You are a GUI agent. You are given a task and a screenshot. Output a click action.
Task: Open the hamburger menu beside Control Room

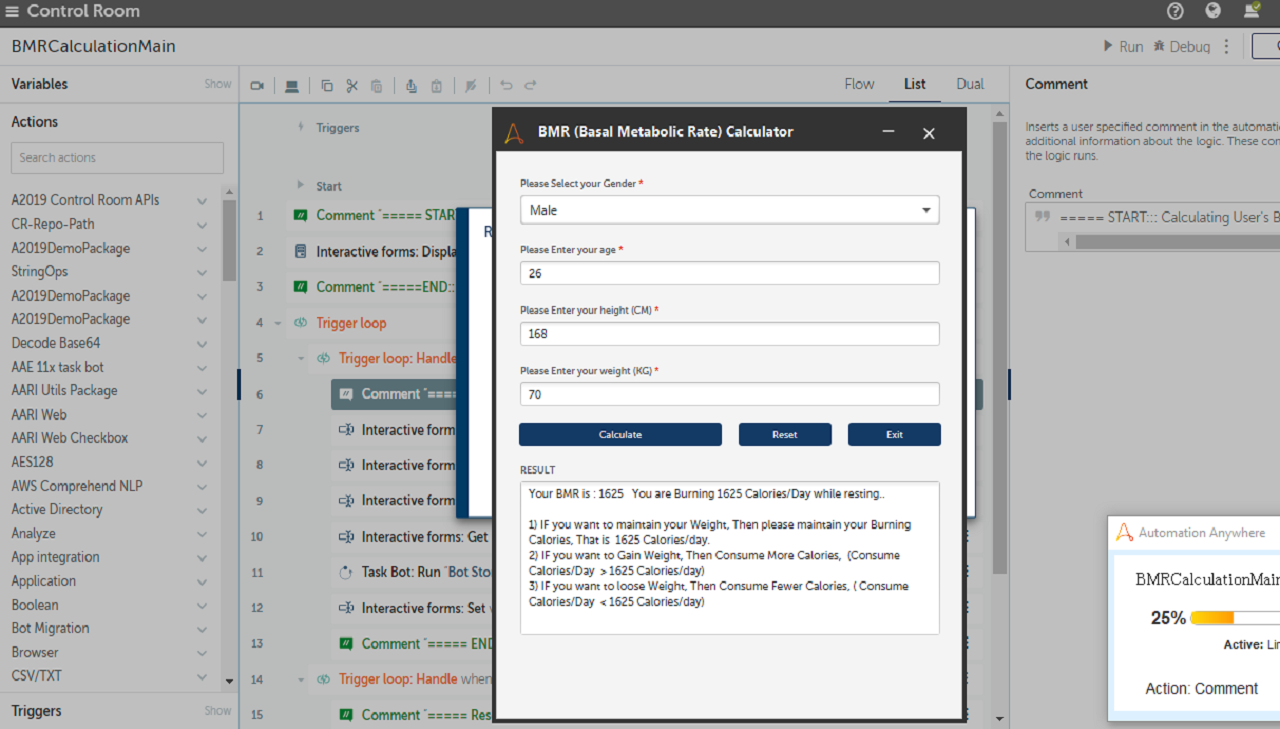click(x=12, y=12)
